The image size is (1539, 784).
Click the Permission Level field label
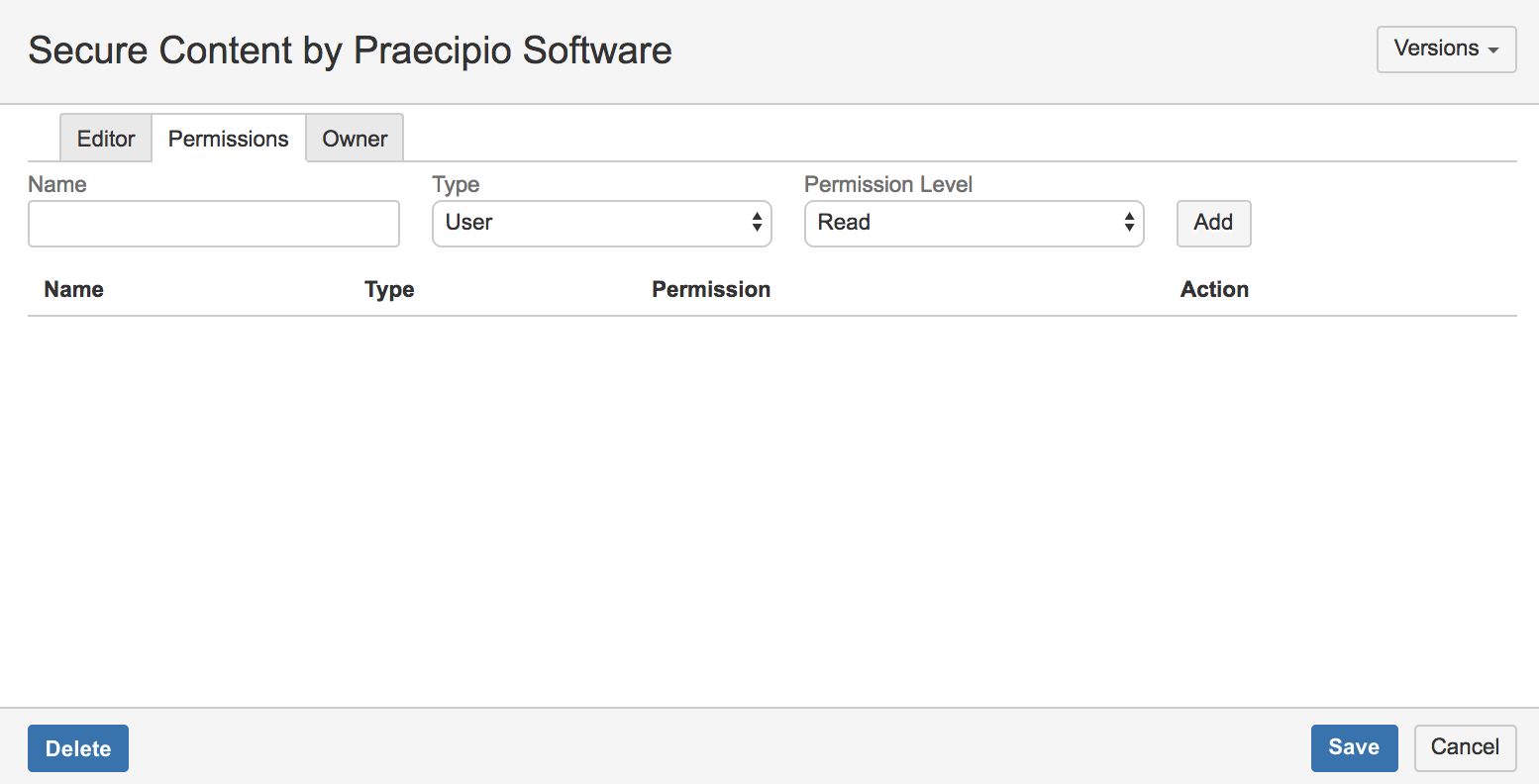(x=888, y=185)
